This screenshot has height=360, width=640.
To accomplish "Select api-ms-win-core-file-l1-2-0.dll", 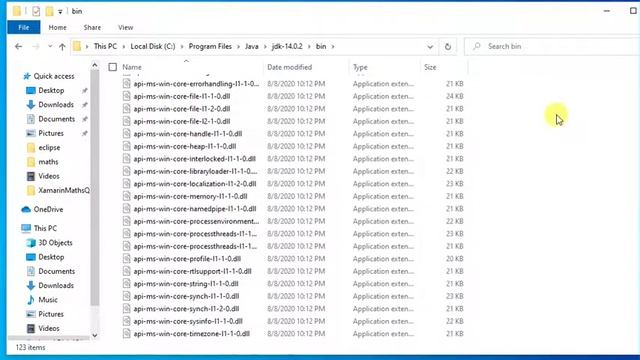I will click(x=182, y=109).
